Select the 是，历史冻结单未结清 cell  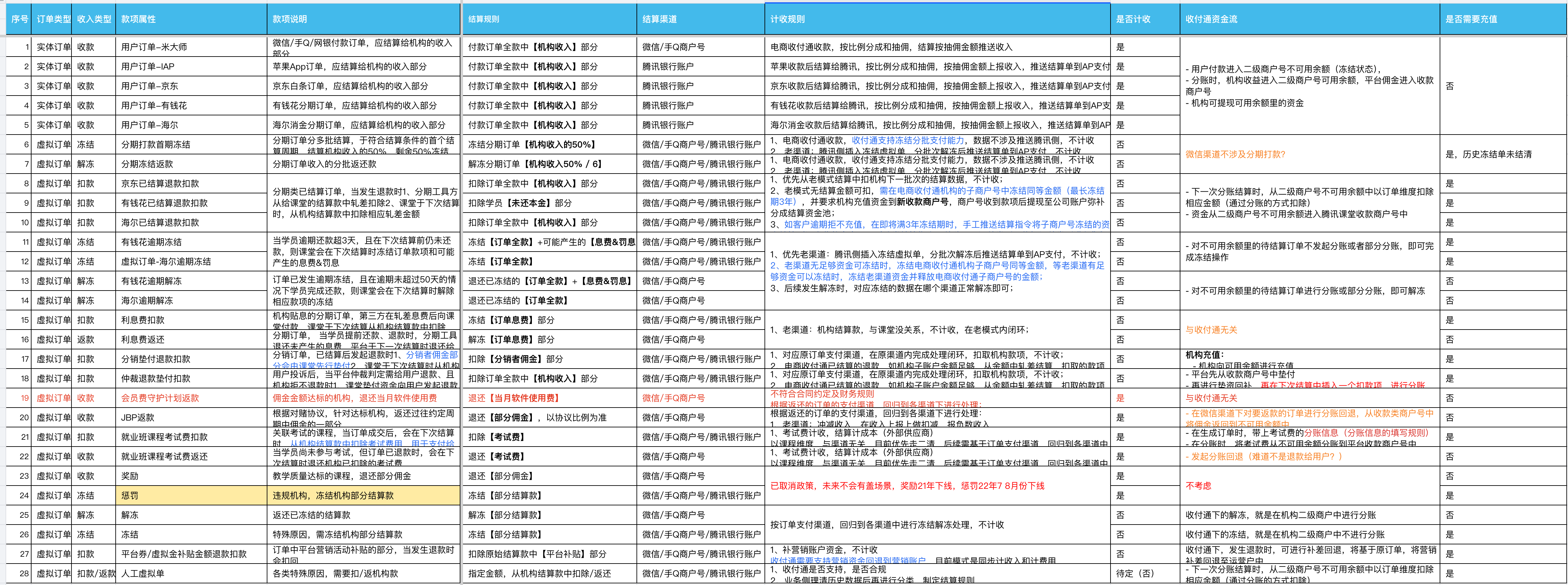(1503, 154)
